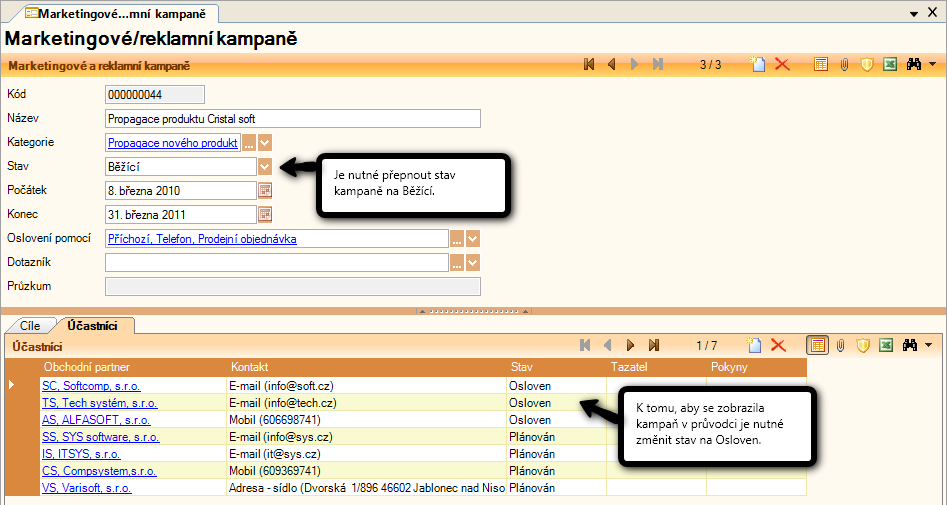Select the Účastníci tab
The height and width of the screenshot is (505, 947).
(x=93, y=325)
